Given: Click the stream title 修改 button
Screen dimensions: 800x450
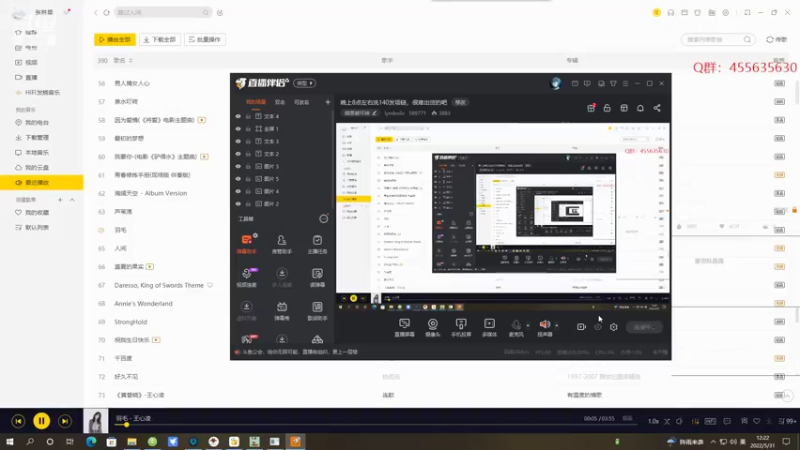Looking at the screenshot, I should [x=460, y=103].
